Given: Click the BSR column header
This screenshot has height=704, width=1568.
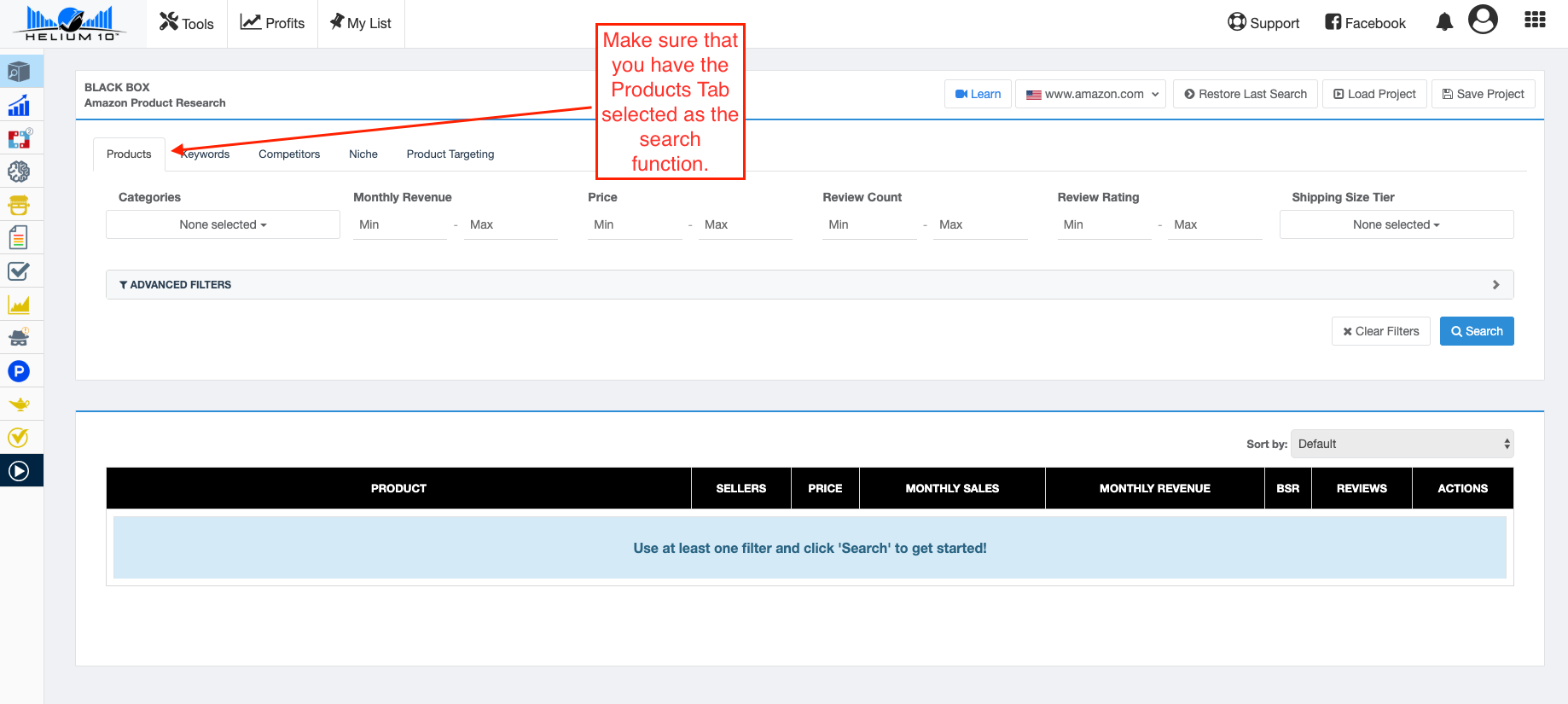Looking at the screenshot, I should click(1288, 488).
